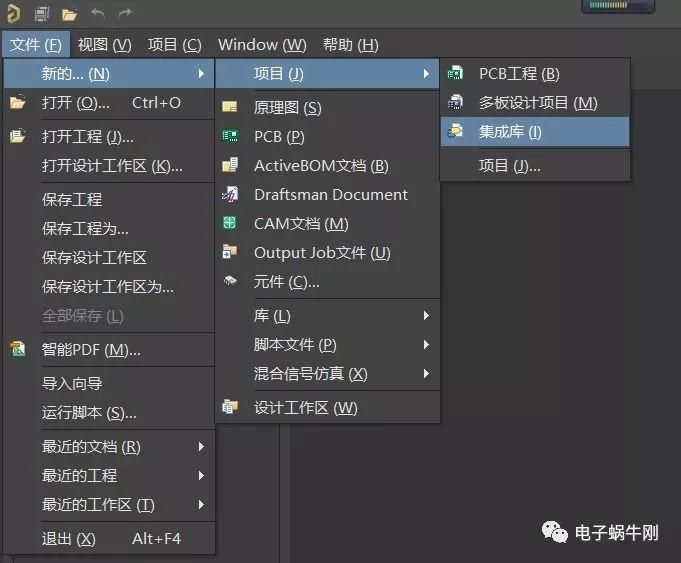The width and height of the screenshot is (681, 563).
Task: Click the 多板设计项目 (M) icon
Action: click(455, 102)
